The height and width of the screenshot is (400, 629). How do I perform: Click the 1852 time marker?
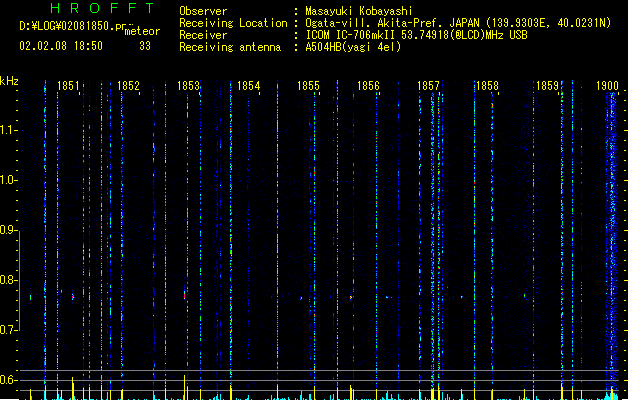pos(128,86)
